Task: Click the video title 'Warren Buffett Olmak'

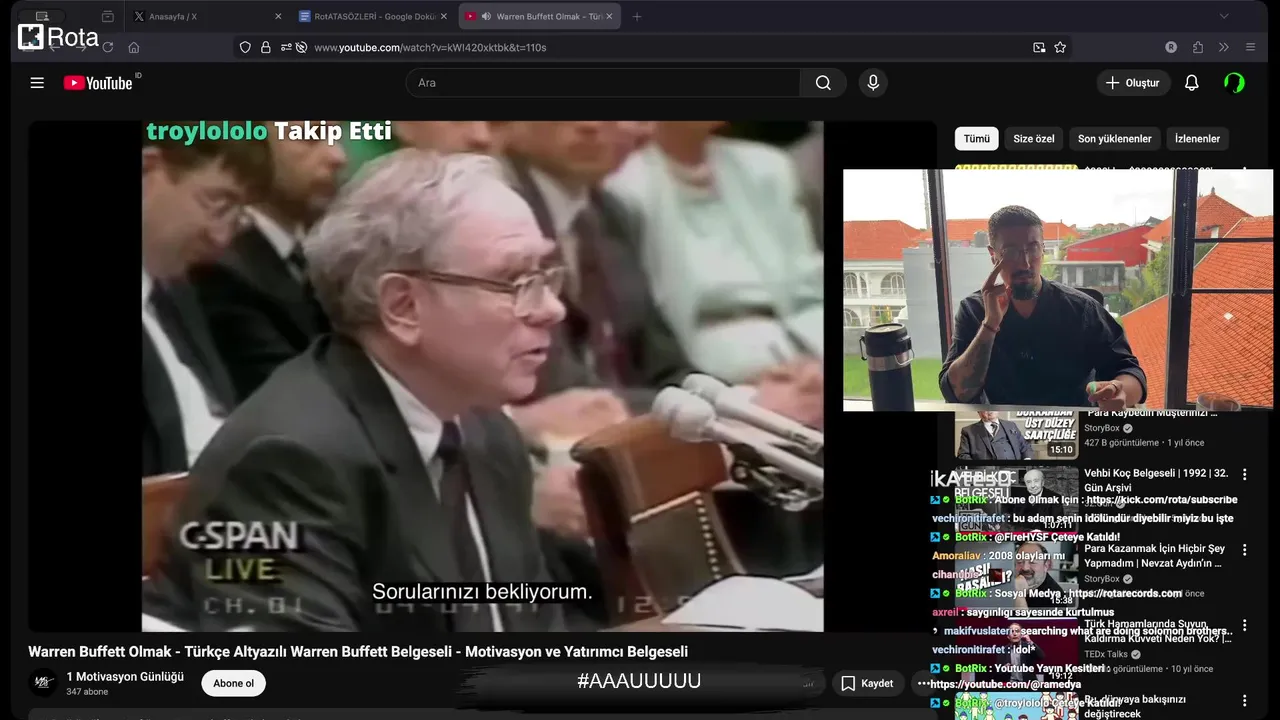Action: coord(358,652)
